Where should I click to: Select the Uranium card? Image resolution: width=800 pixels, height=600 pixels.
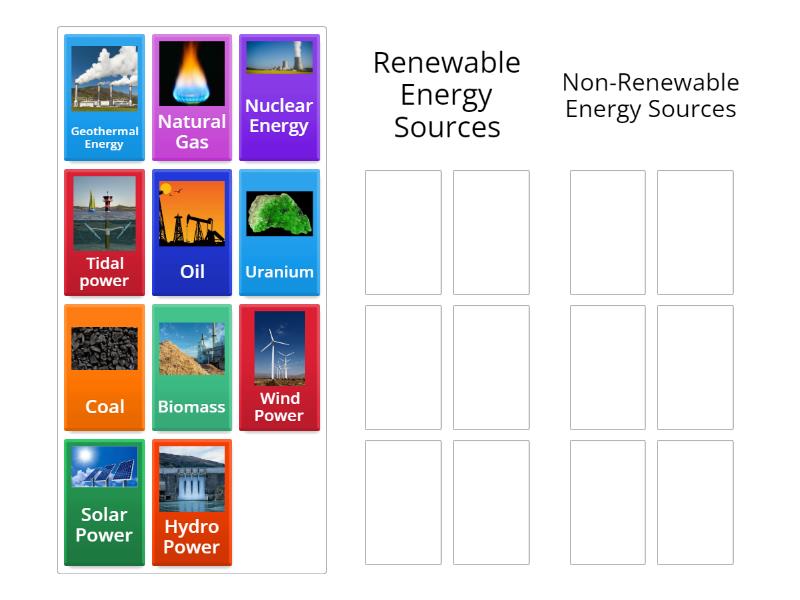tap(279, 231)
